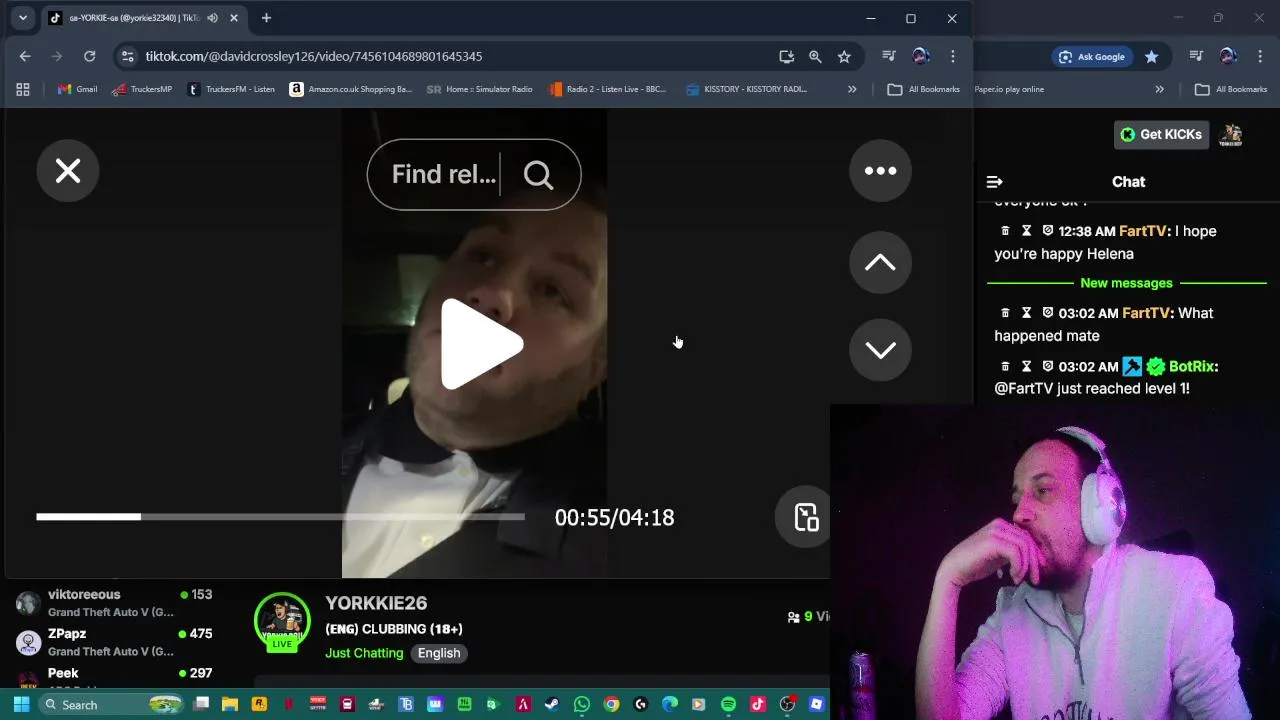Open a new Chrome tab
Viewport: 1280px width, 720px height.
(x=266, y=18)
